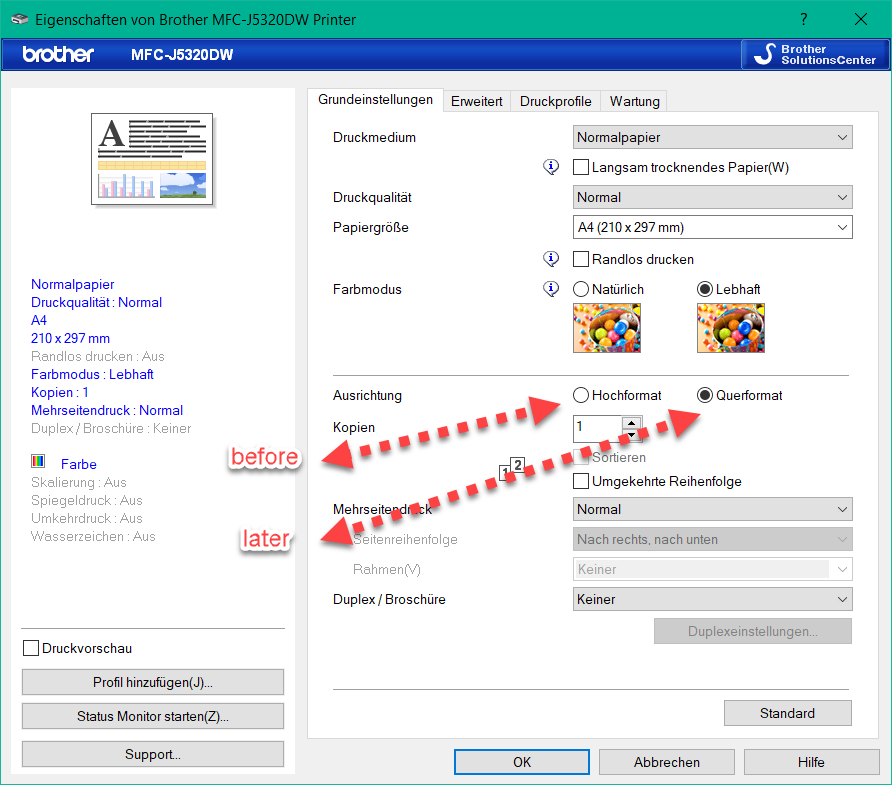The width and height of the screenshot is (892, 785).
Task: Open the Brother SolutionsCenter logo button
Action: tap(815, 55)
